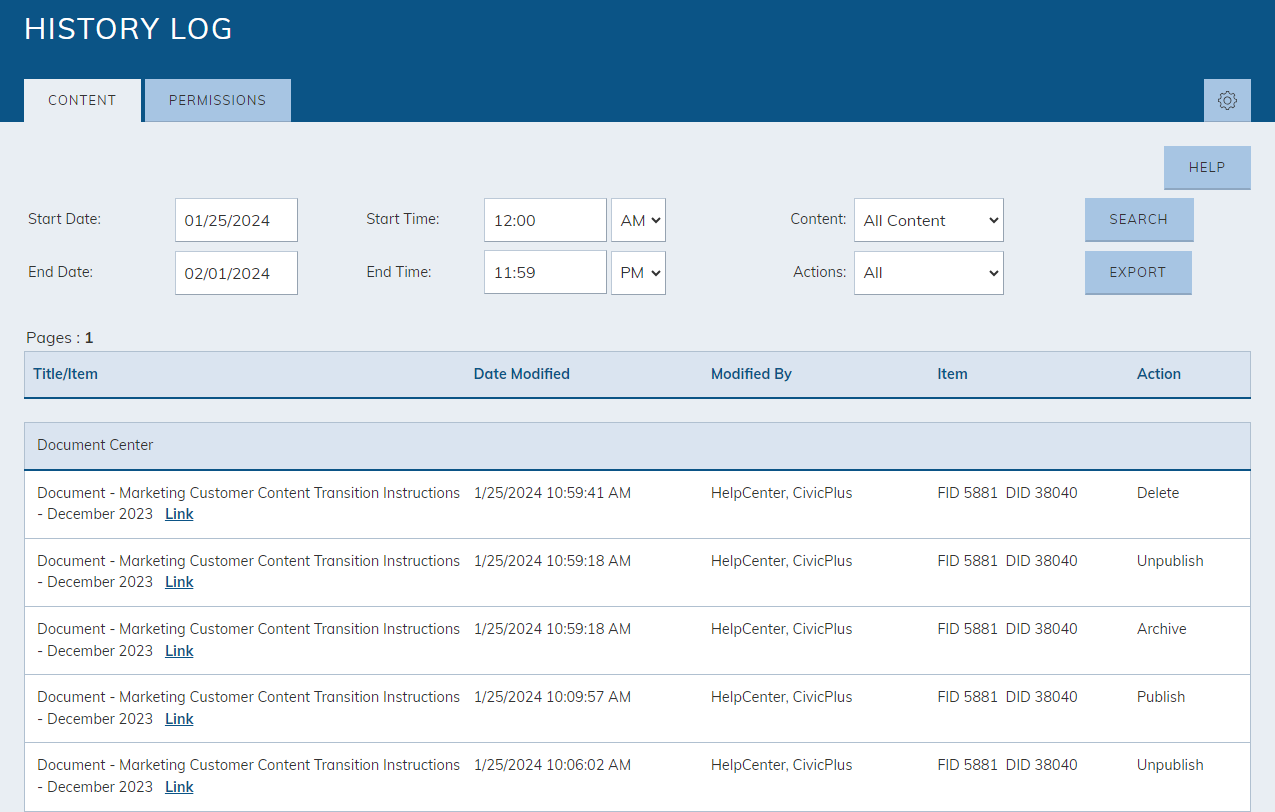Screen dimensions: 1275x812
Task: Select the 10:59:41 AM date cell
Action: pyautogui.click(x=552, y=493)
